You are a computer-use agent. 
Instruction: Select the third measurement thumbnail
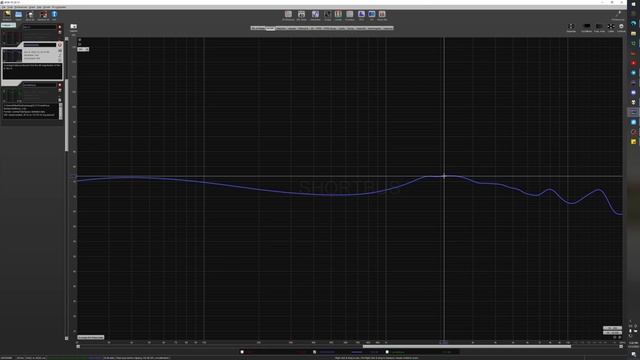pyautogui.click(x=12, y=96)
